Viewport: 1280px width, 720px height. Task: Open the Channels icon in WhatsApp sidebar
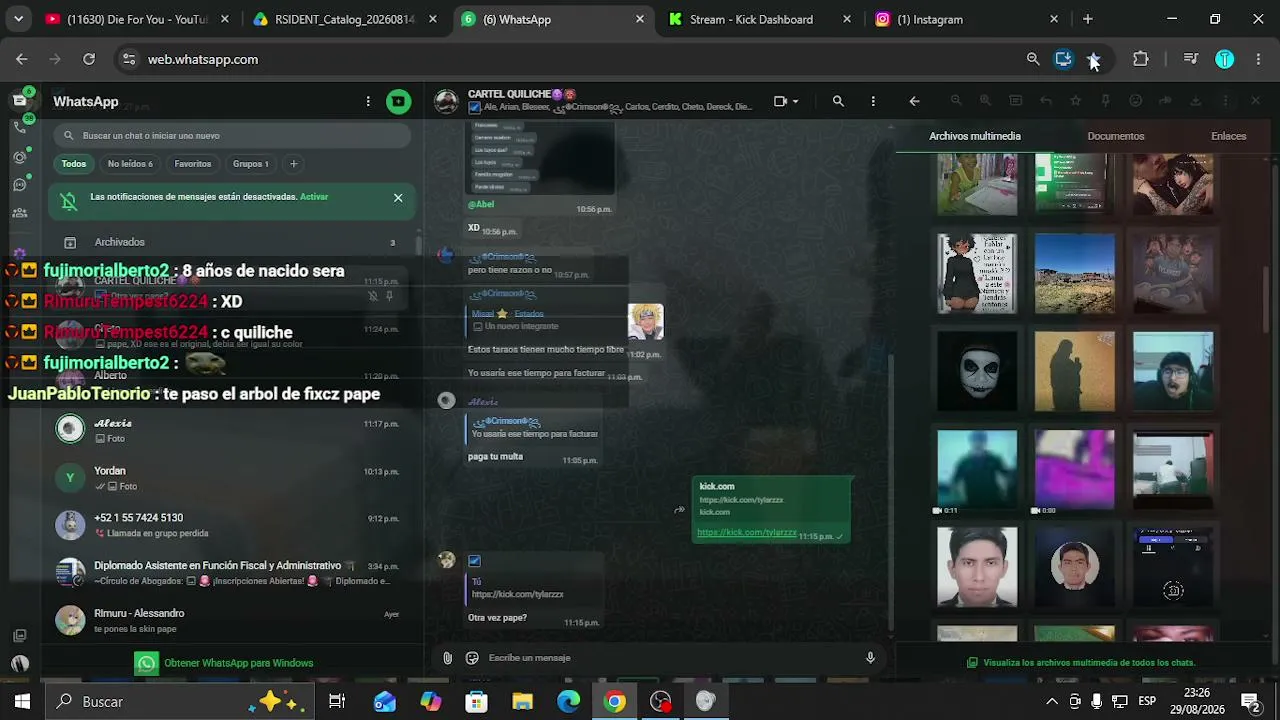click(x=20, y=185)
